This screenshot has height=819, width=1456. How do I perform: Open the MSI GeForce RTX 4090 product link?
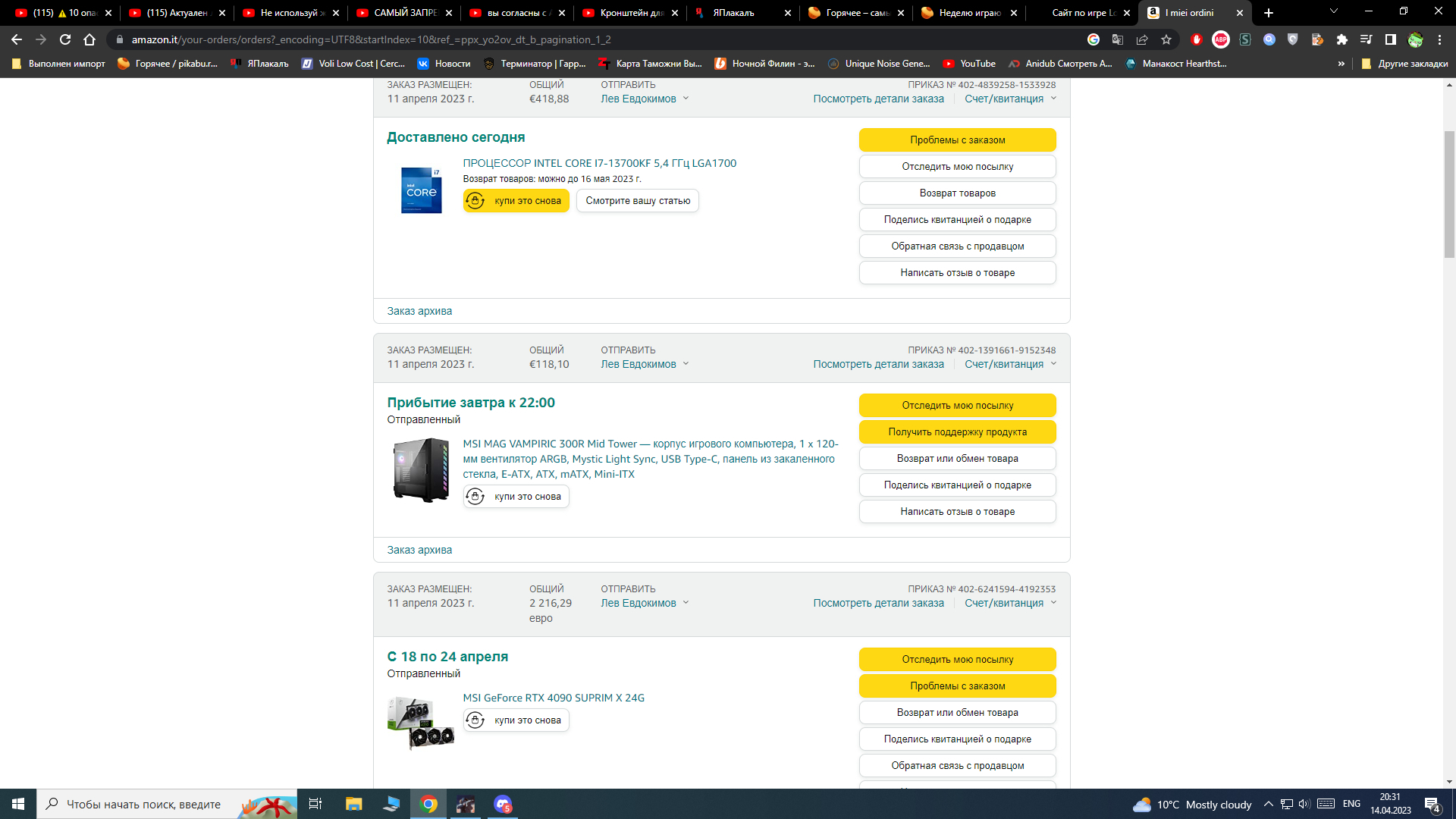554,698
